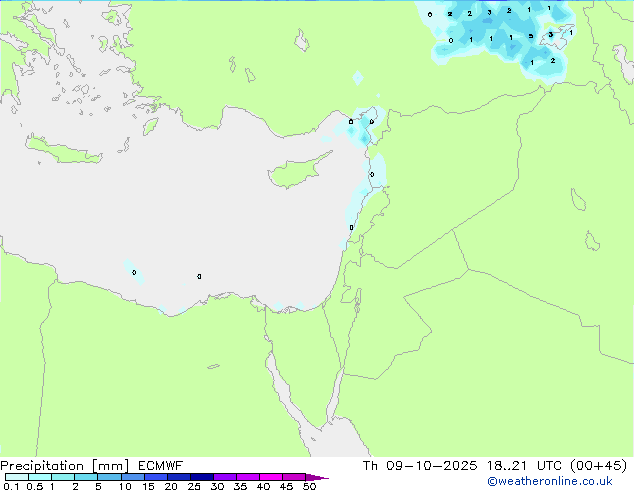Click the "25" legend scale value
The width and height of the screenshot is (634, 490).
pyautogui.click(x=194, y=486)
